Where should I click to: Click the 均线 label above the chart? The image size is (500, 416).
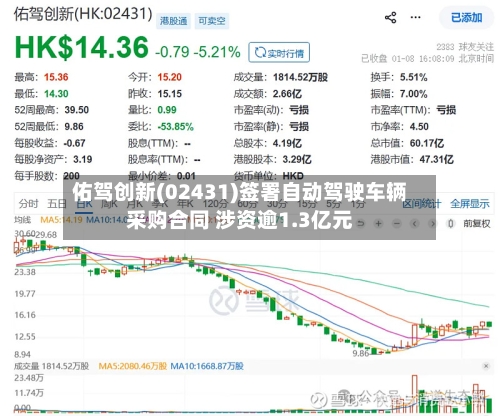coord(23,220)
